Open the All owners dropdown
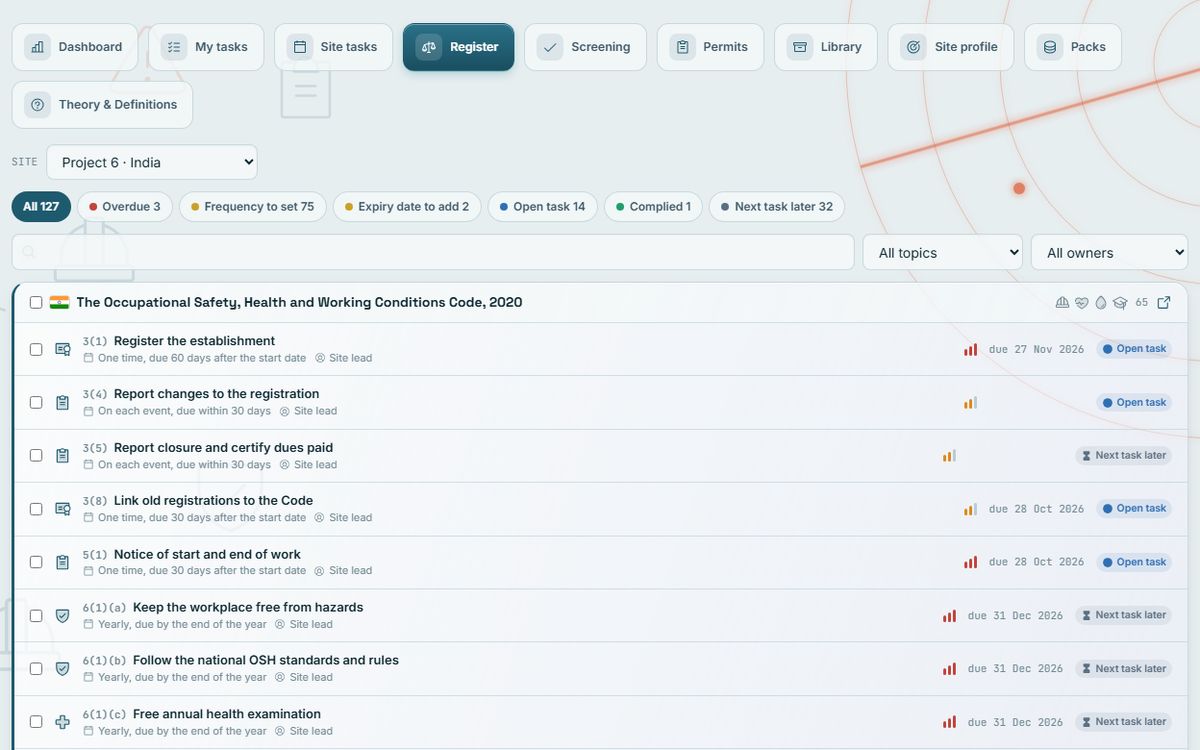This screenshot has height=750, width=1200. 1110,252
